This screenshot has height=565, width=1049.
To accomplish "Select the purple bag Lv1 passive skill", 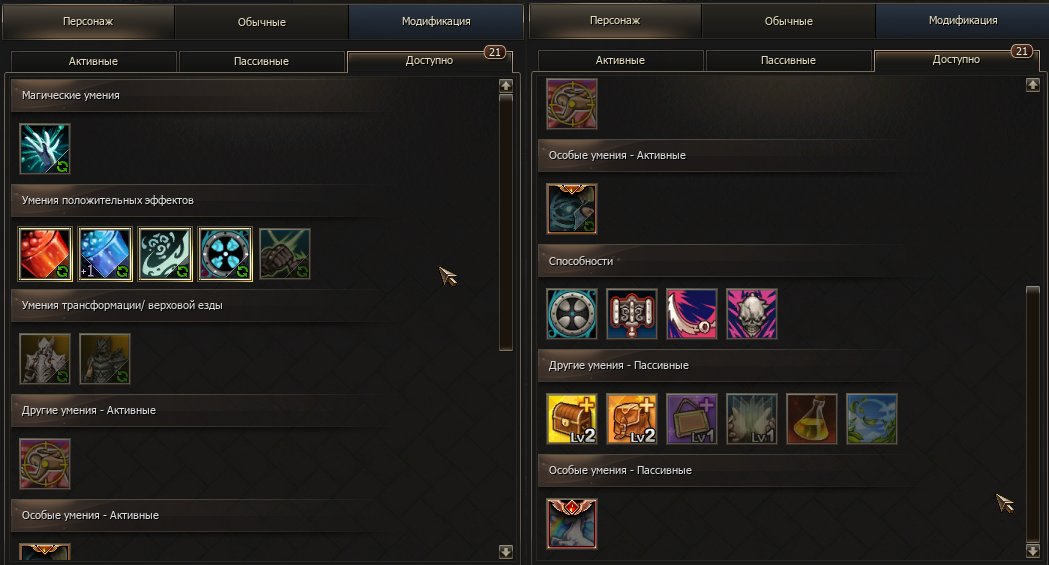I will point(692,419).
